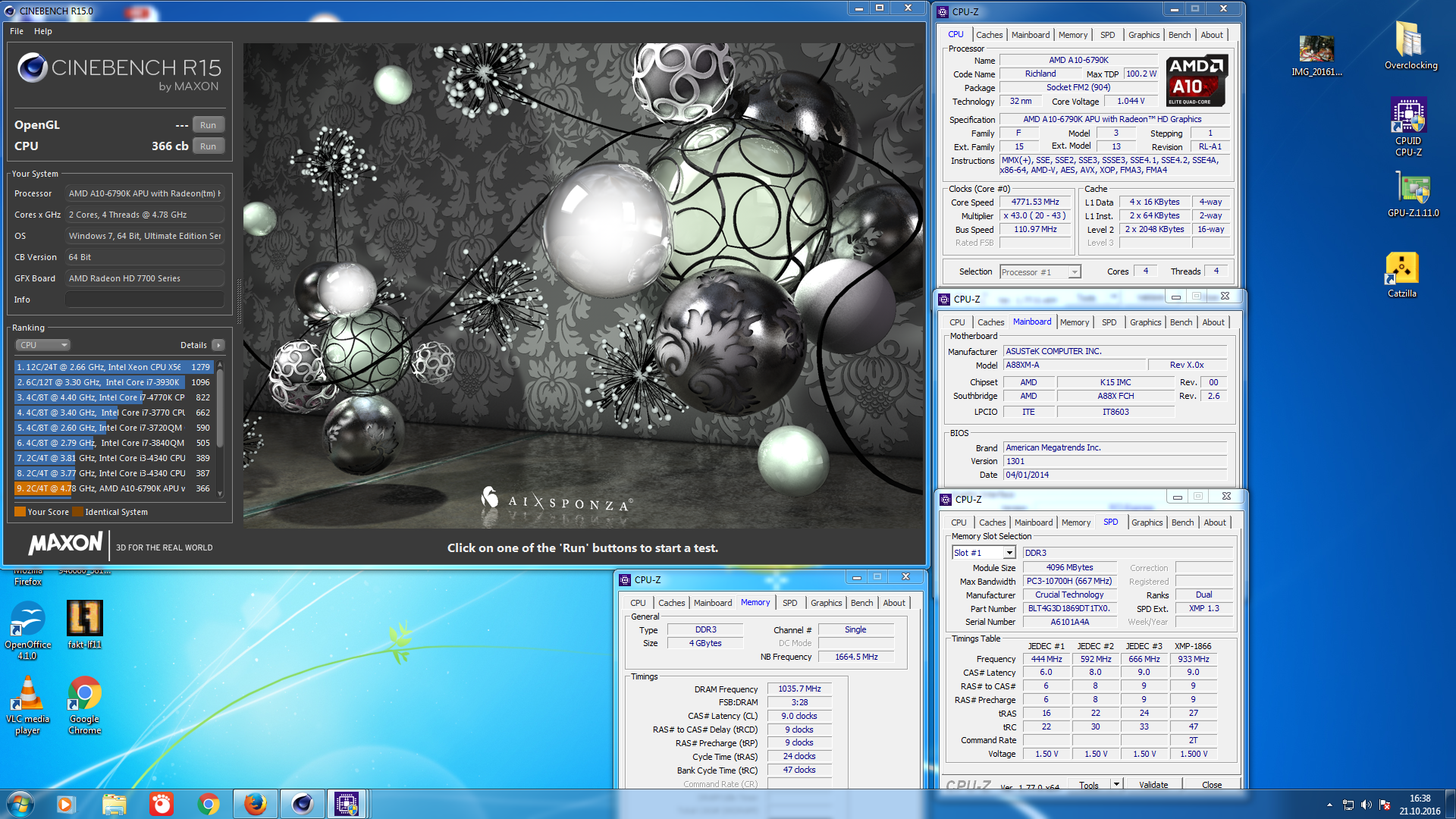Open the Cinebench File menu
The width and height of the screenshot is (1456, 819).
coord(17,31)
